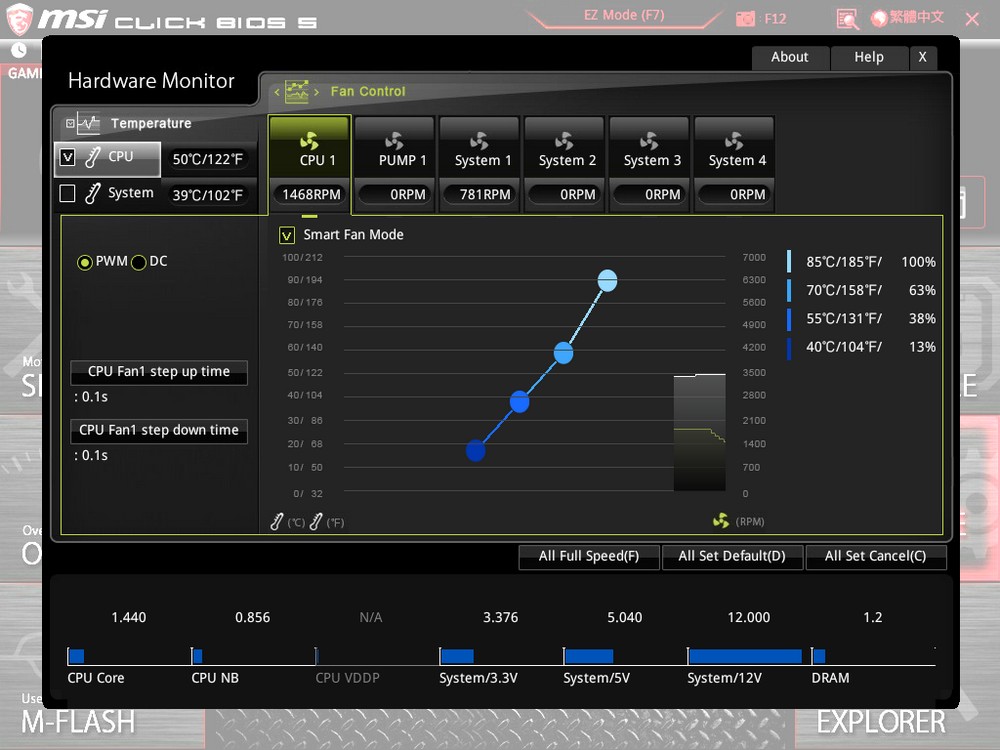The height and width of the screenshot is (750, 1000).
Task: Open the System 4 fan icon
Action: click(734, 141)
